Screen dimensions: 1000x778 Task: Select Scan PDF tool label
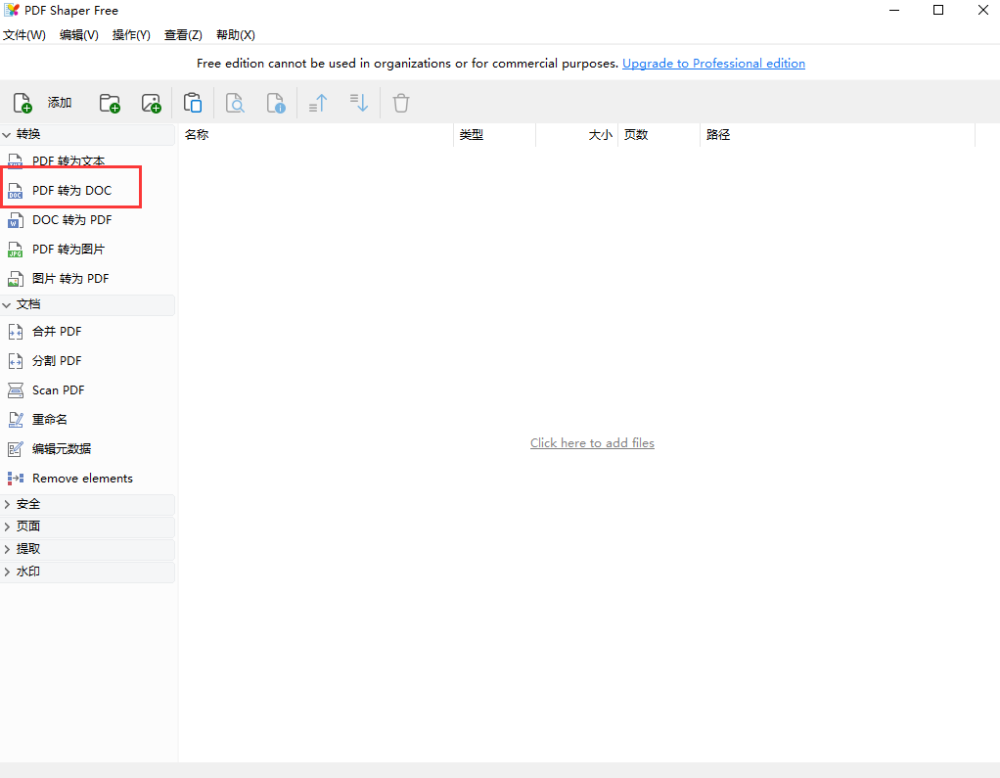pos(58,390)
